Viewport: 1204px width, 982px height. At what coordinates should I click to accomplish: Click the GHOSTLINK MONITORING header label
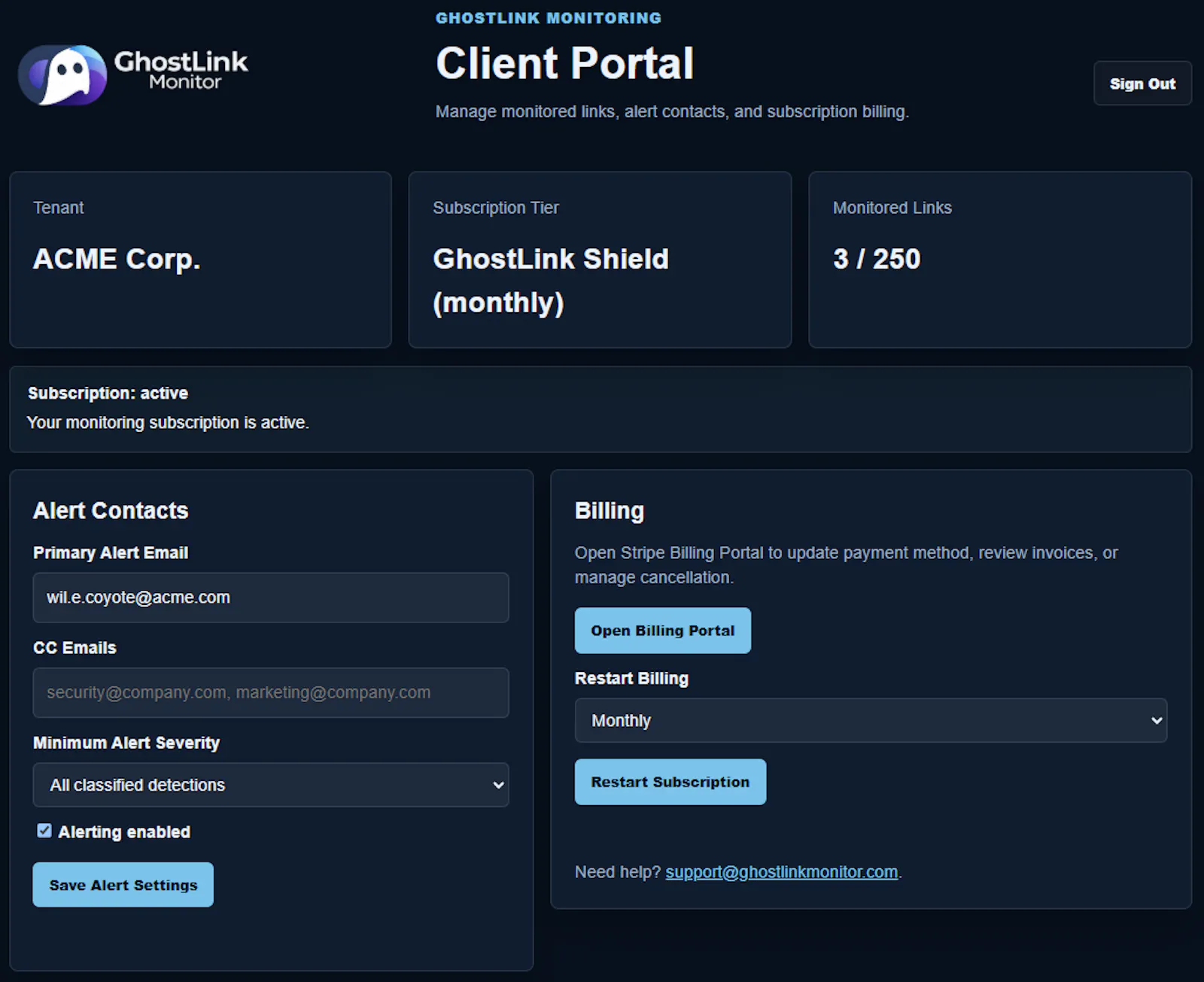pos(549,18)
